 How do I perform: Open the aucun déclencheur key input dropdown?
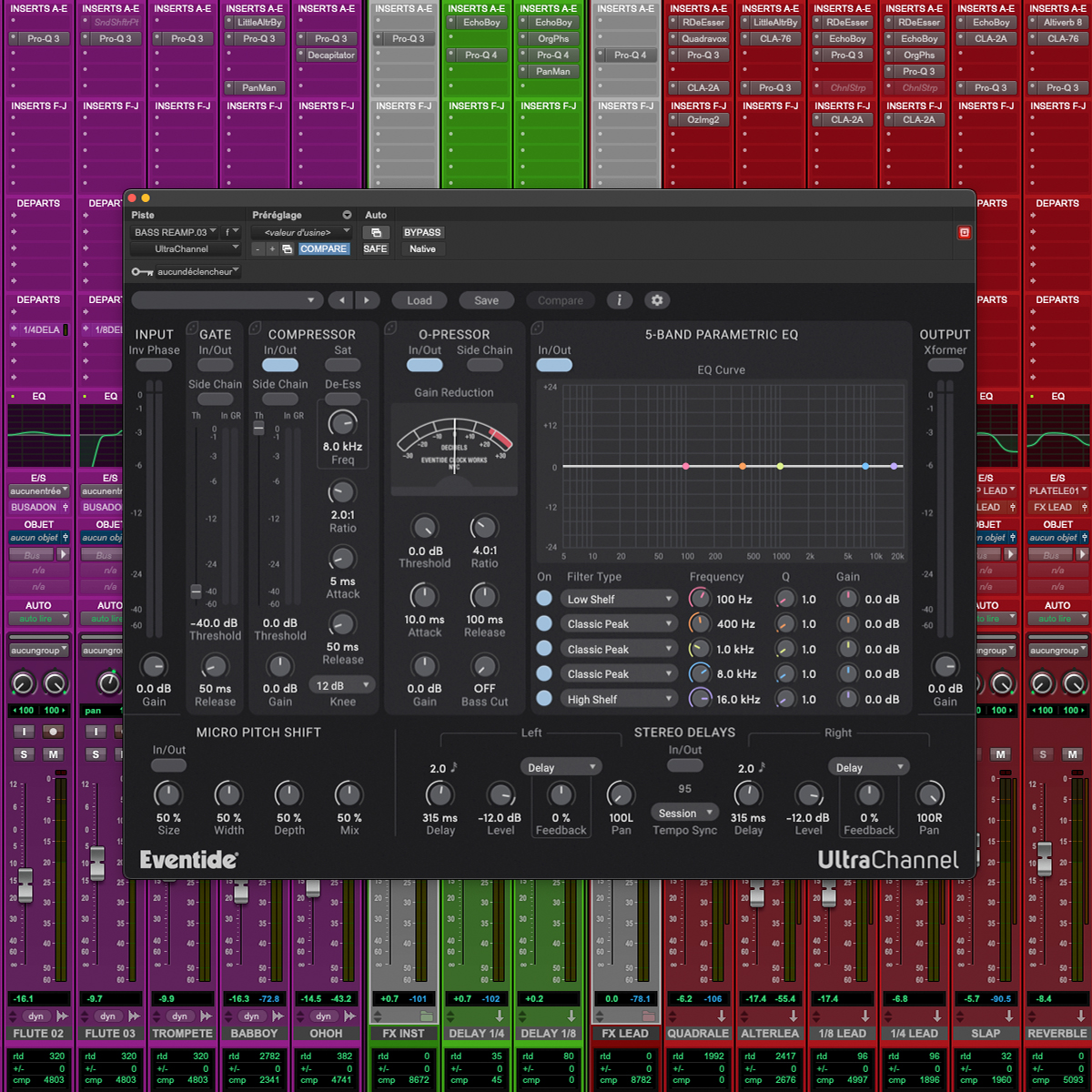coord(197,272)
